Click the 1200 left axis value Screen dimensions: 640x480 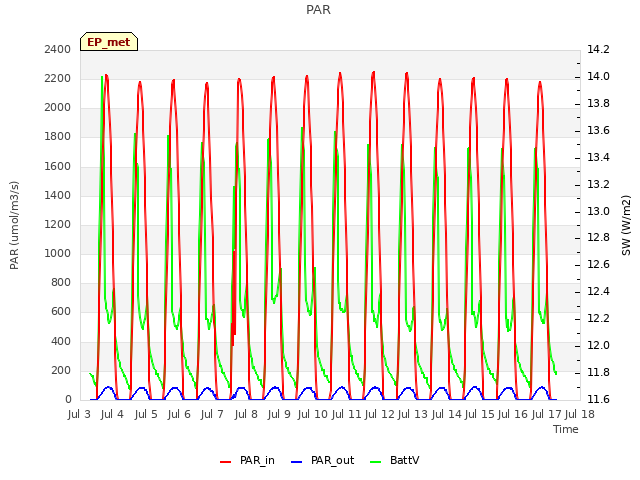tap(58, 224)
